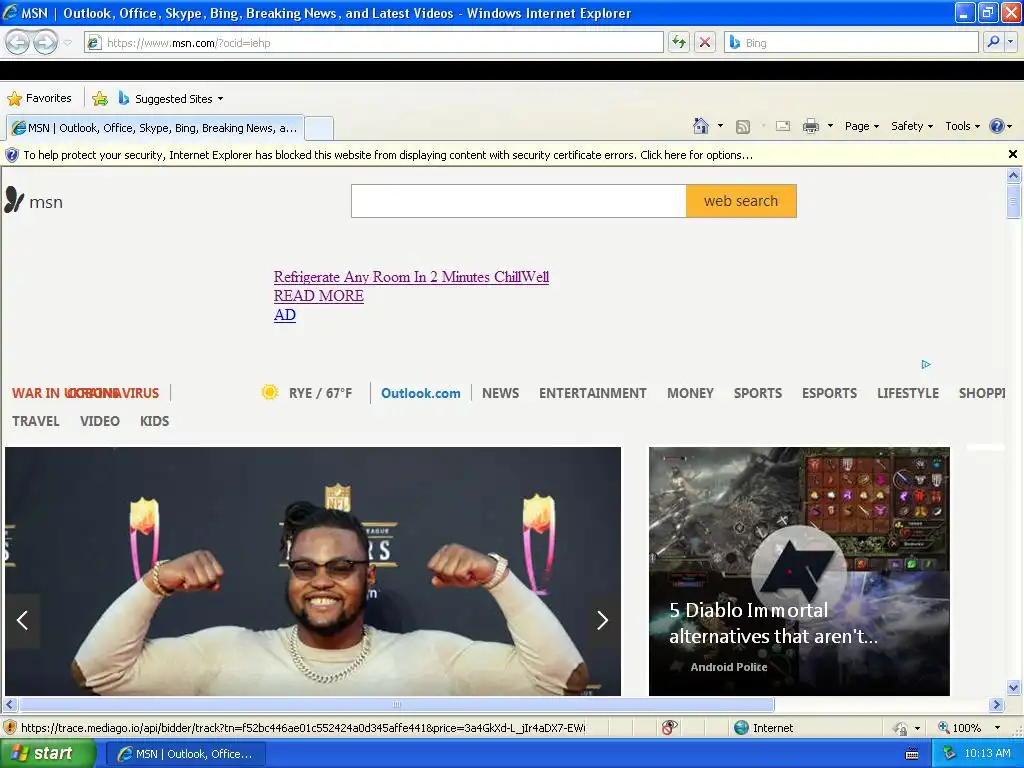
Task: Click the vertical scrollbar down arrow
Action: [x=1014, y=687]
